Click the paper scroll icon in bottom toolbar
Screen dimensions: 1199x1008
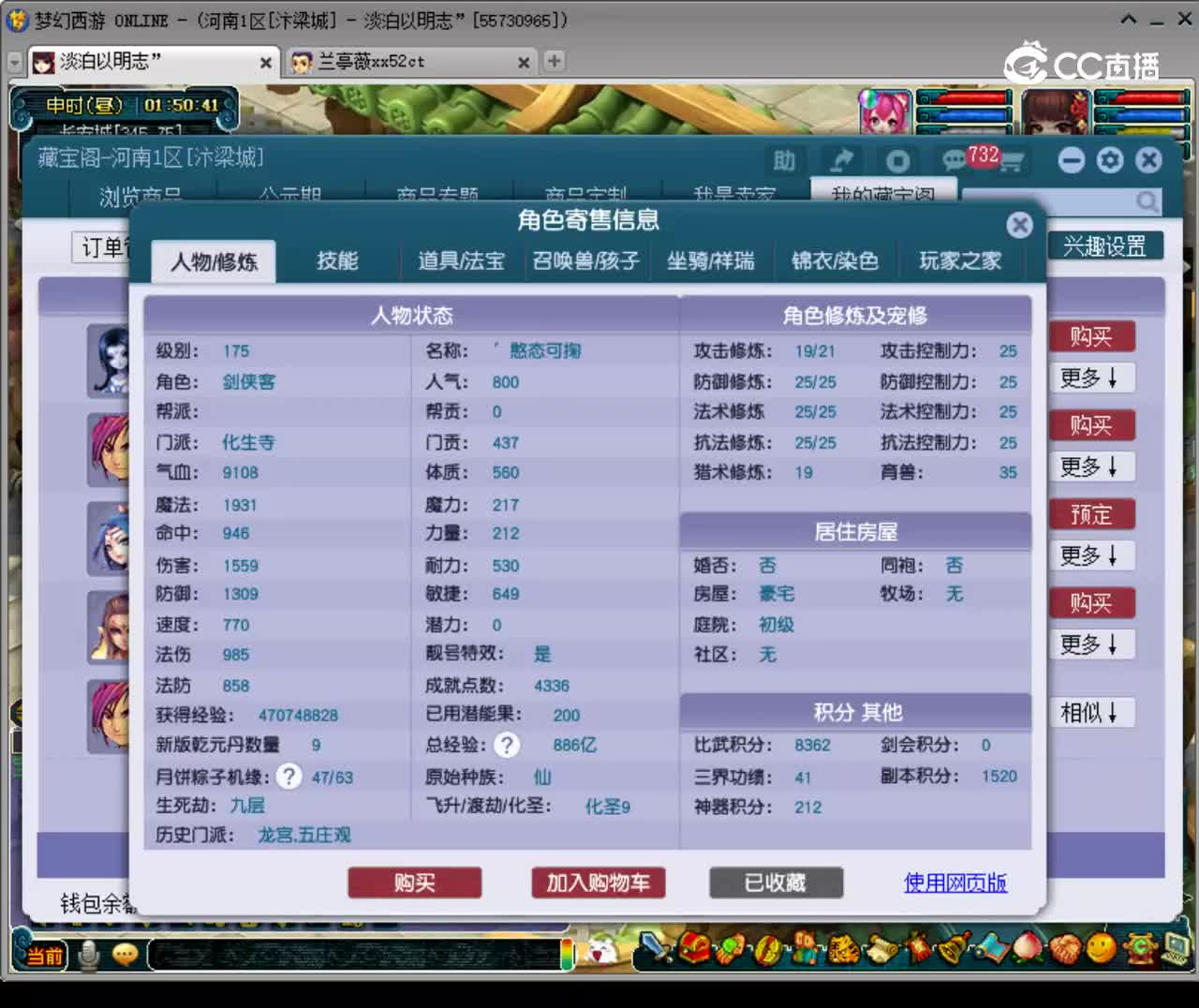coord(881,949)
